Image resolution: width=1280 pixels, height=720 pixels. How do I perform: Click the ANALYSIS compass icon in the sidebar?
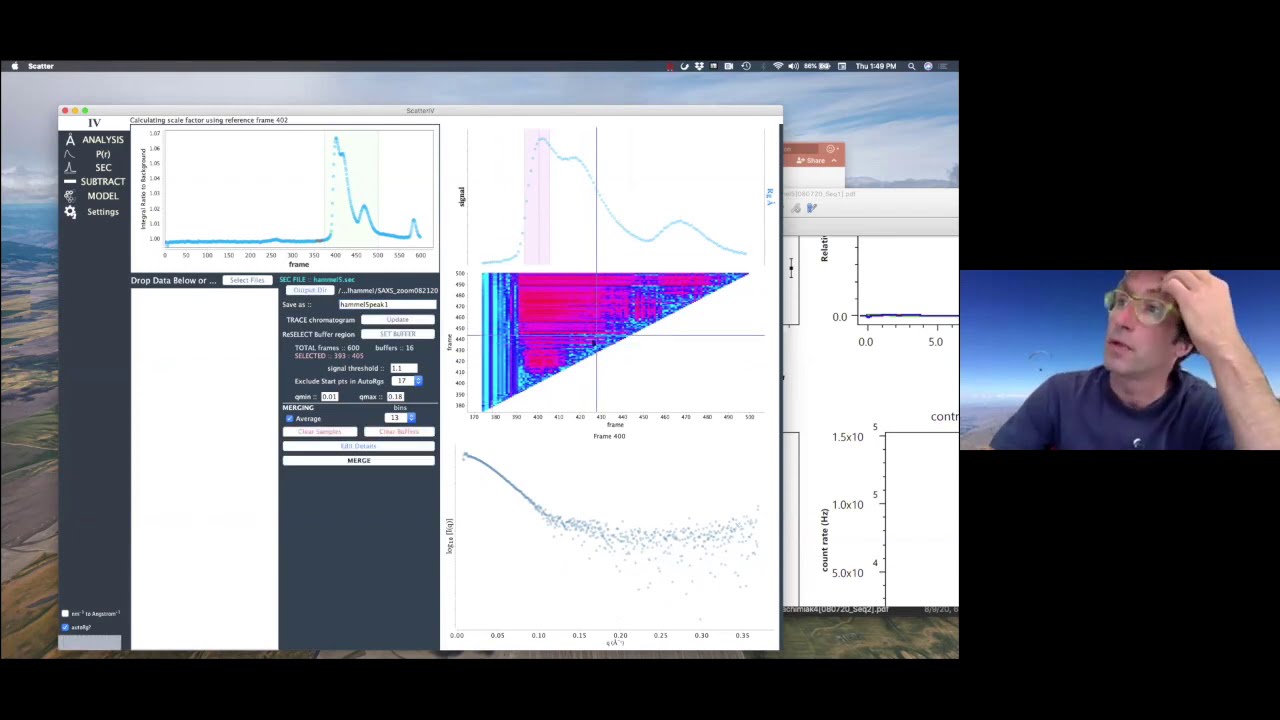(x=70, y=140)
